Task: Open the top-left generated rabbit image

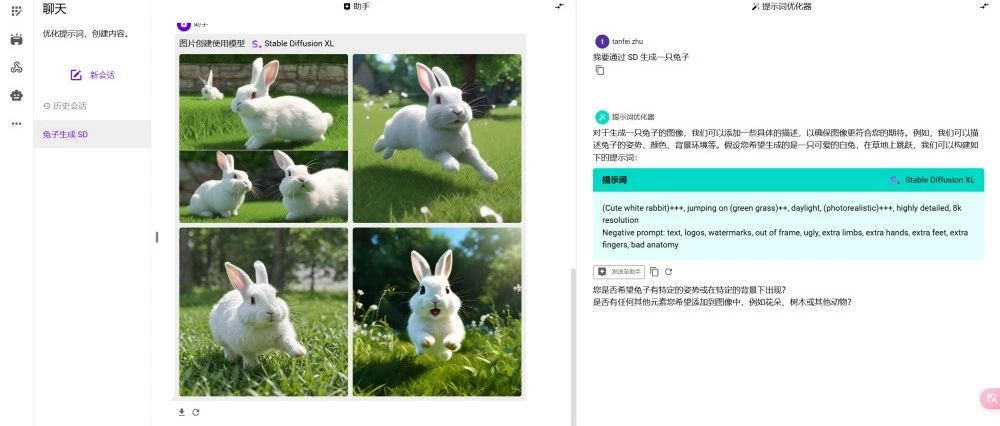Action: [263, 138]
